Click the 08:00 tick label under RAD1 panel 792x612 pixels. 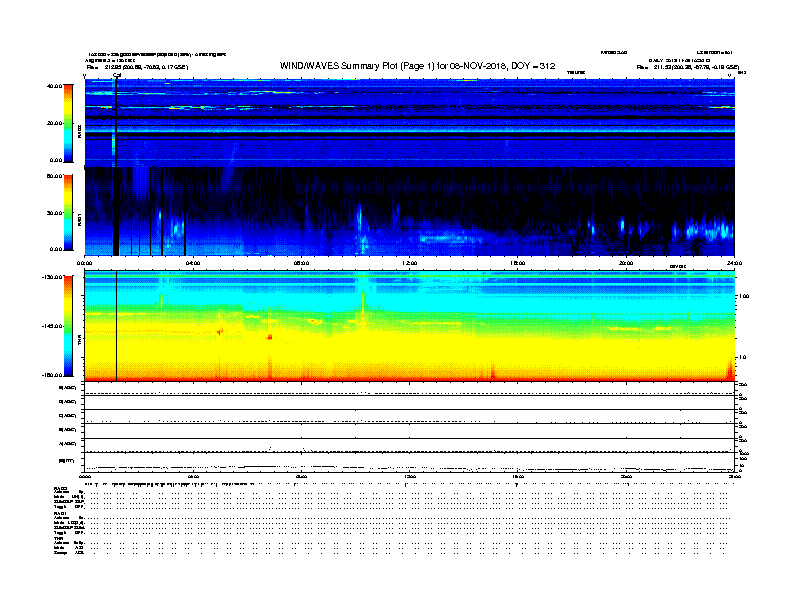[x=301, y=263]
